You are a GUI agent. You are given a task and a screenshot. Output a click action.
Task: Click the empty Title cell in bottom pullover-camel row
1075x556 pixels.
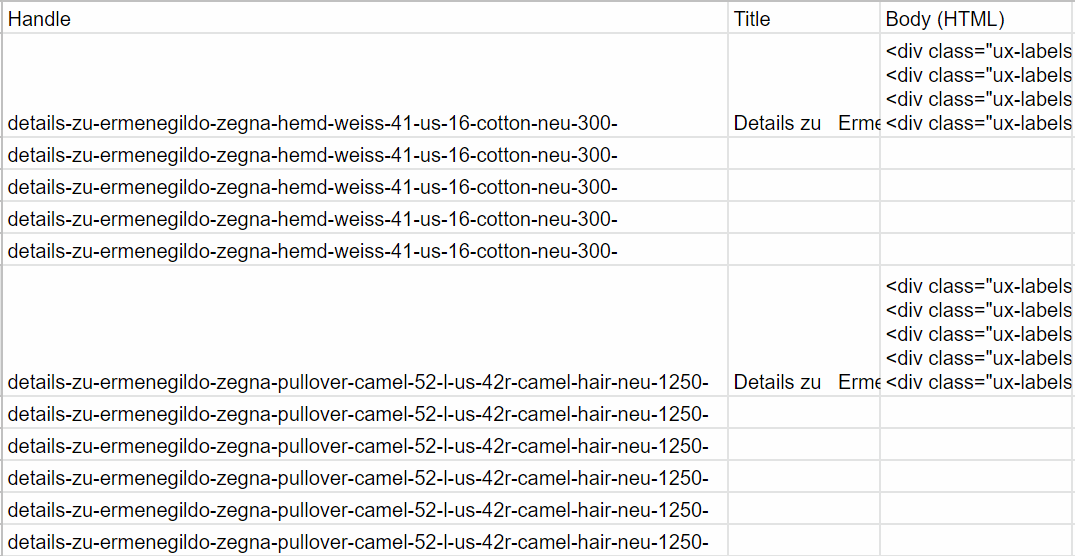pos(804,542)
